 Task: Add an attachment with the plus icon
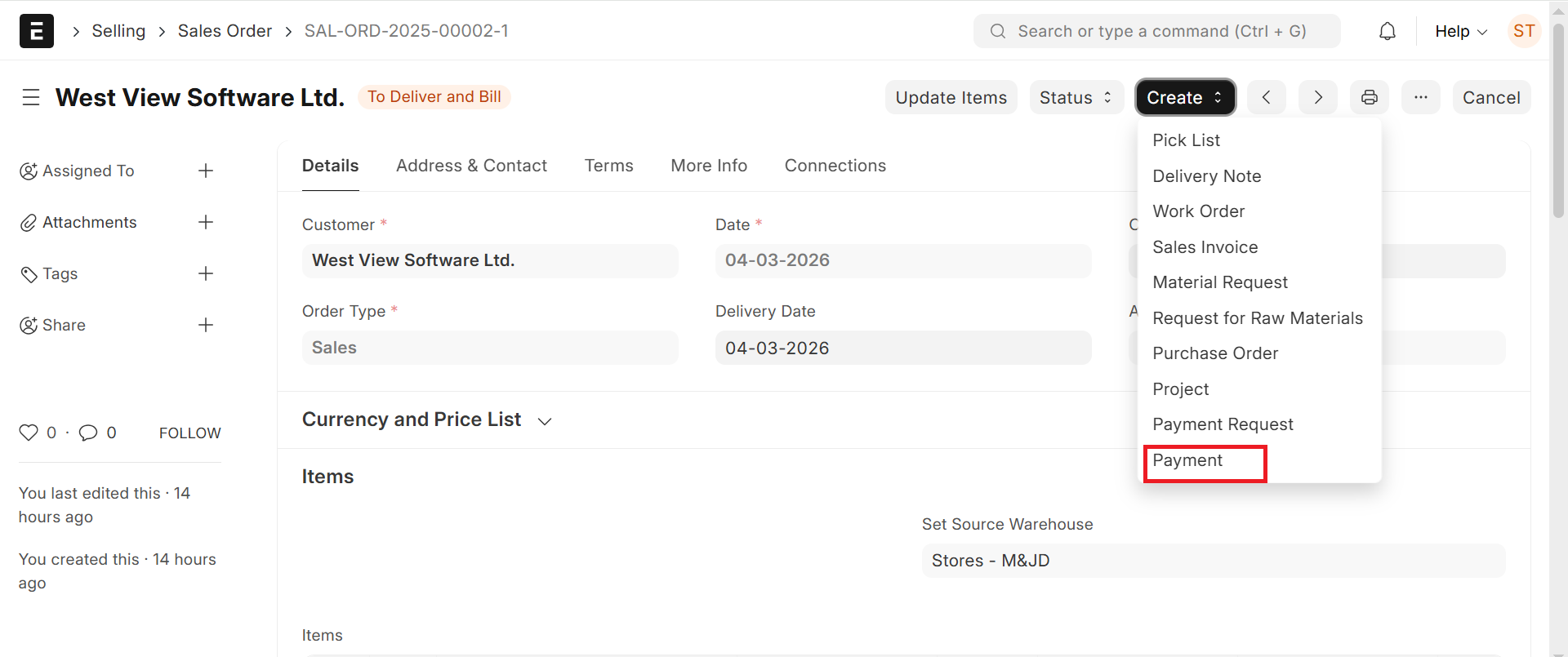pyautogui.click(x=206, y=222)
